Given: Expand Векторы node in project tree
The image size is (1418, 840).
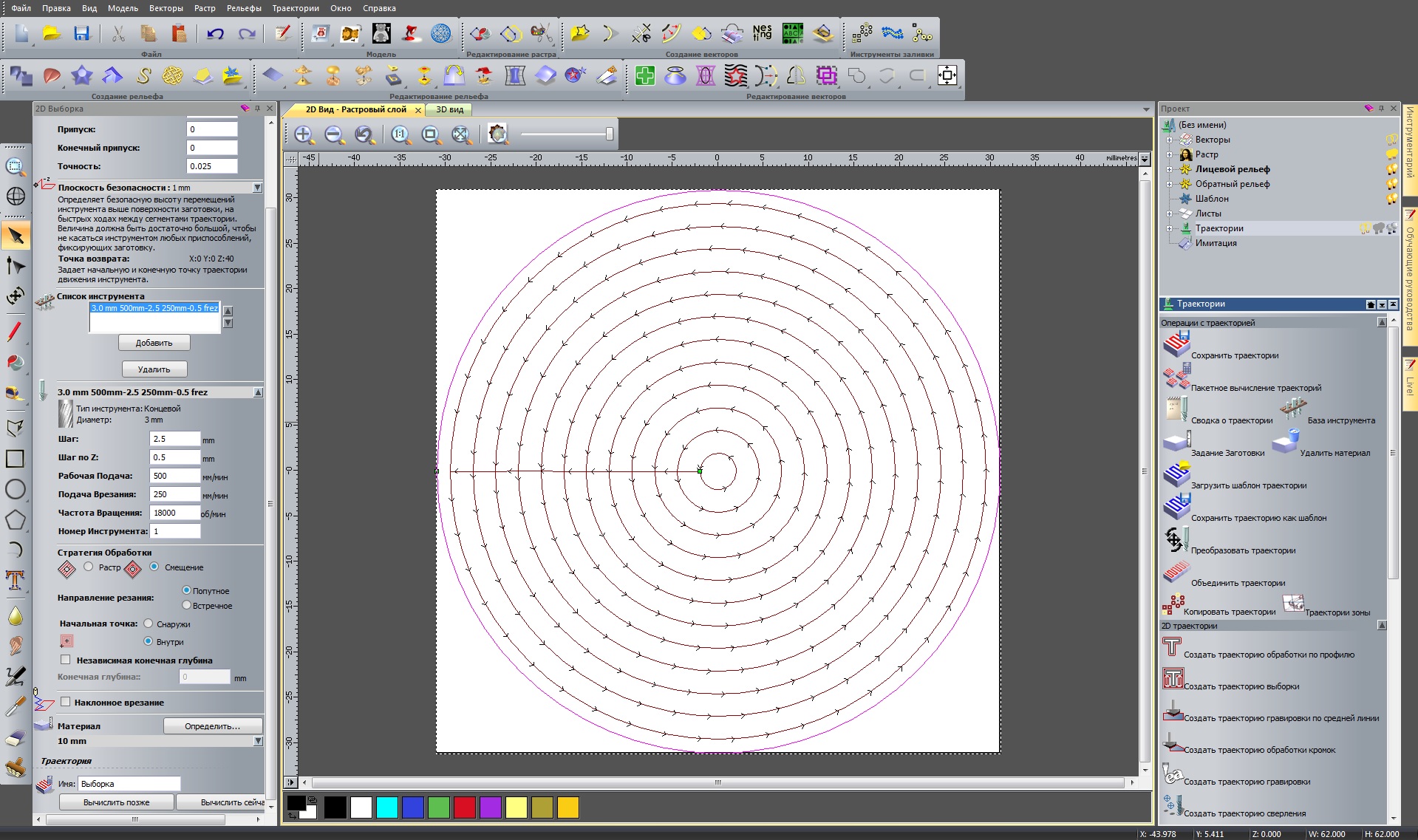Looking at the screenshot, I should coord(1169,140).
